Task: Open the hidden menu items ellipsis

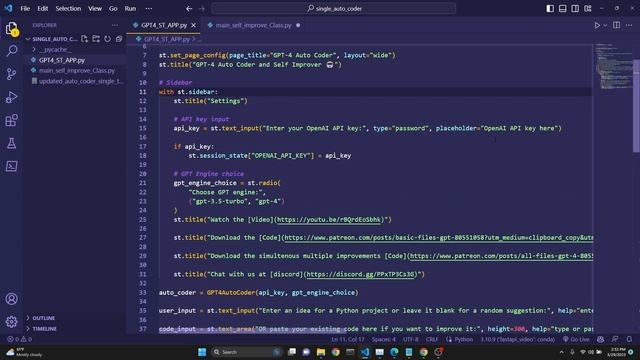Action: point(149,8)
